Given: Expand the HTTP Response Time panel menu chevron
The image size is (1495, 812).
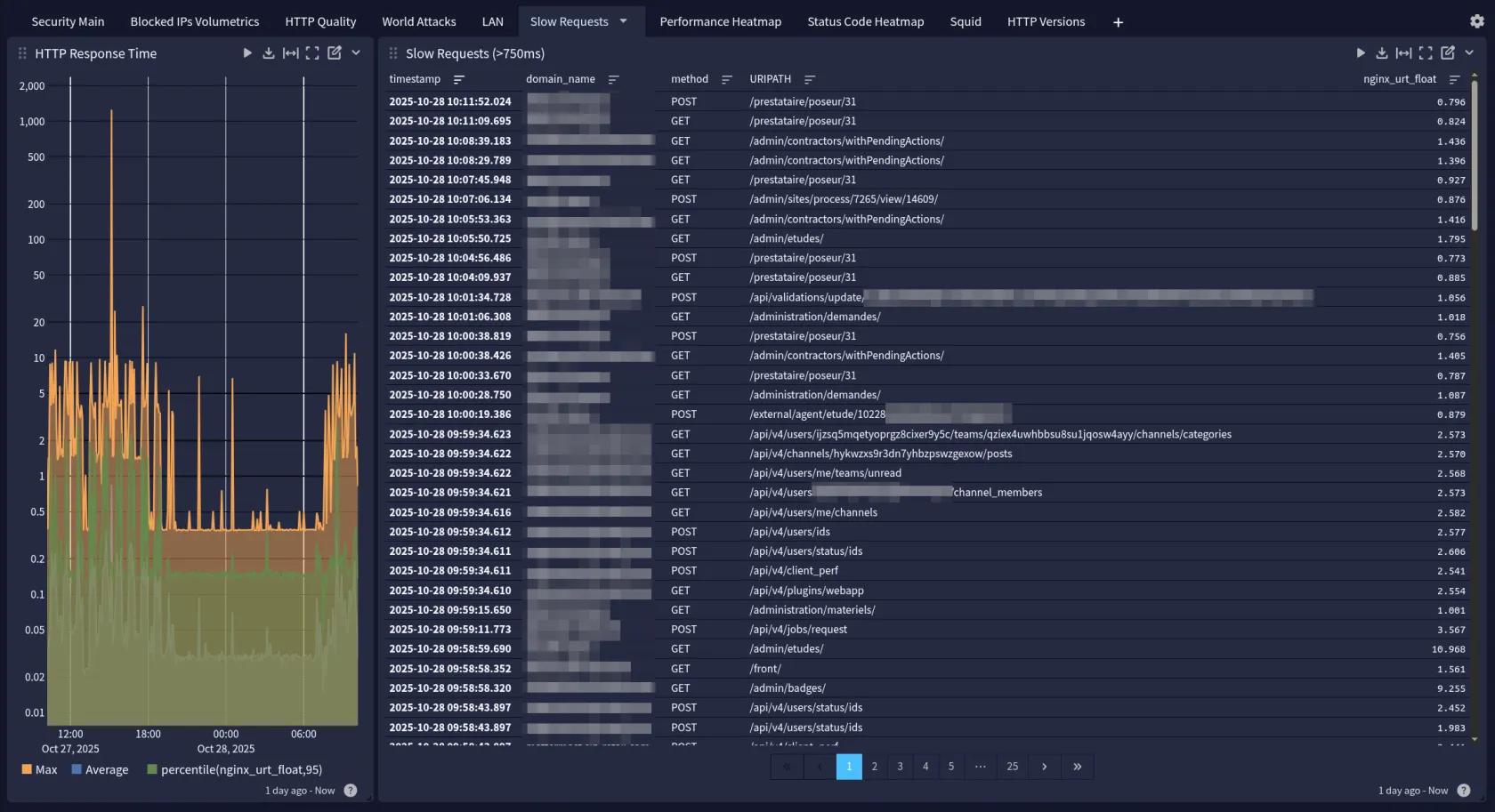Looking at the screenshot, I should click(356, 53).
